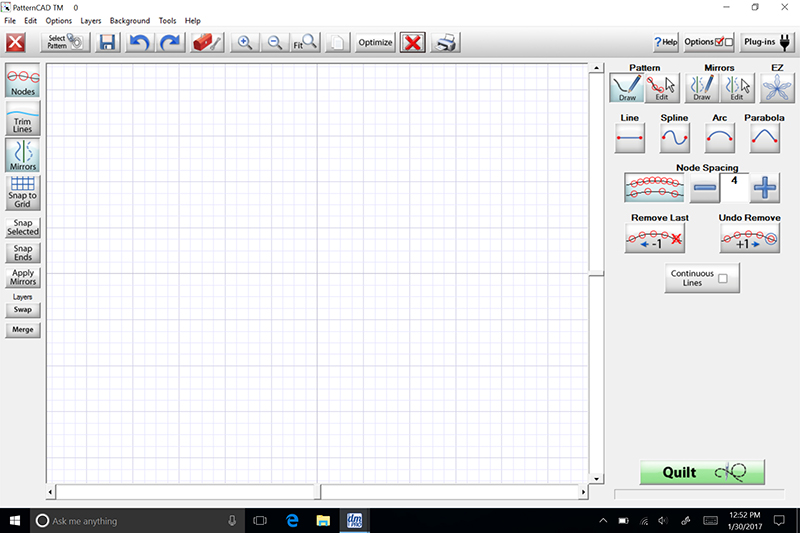This screenshot has height=533, width=800.
Task: Toggle Nodes visibility in left panel
Action: coord(23,81)
